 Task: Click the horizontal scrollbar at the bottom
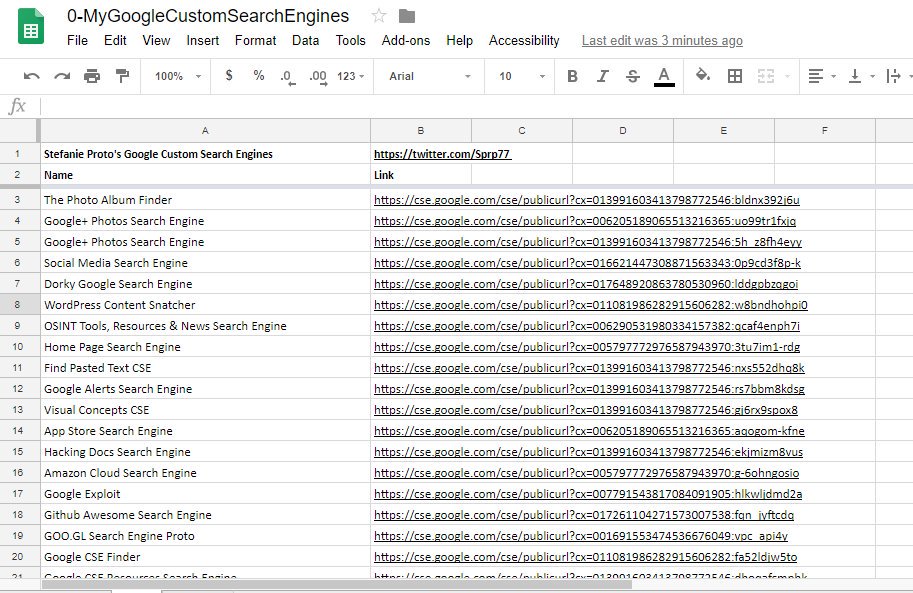pyautogui.click(x=338, y=584)
